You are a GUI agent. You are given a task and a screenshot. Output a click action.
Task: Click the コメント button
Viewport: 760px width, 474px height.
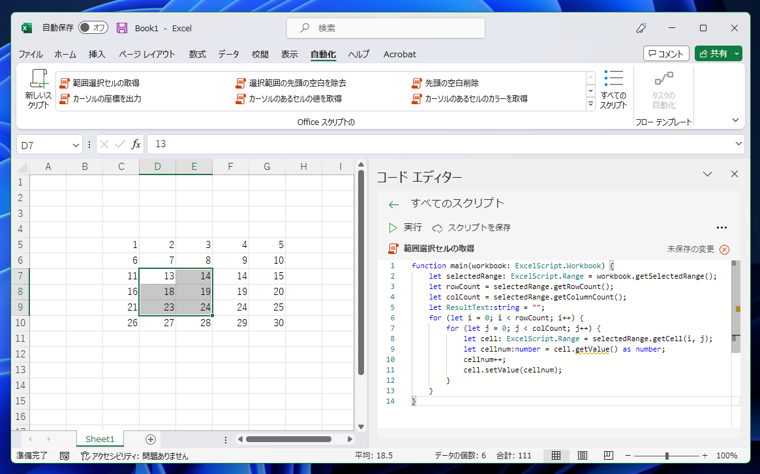click(x=666, y=53)
